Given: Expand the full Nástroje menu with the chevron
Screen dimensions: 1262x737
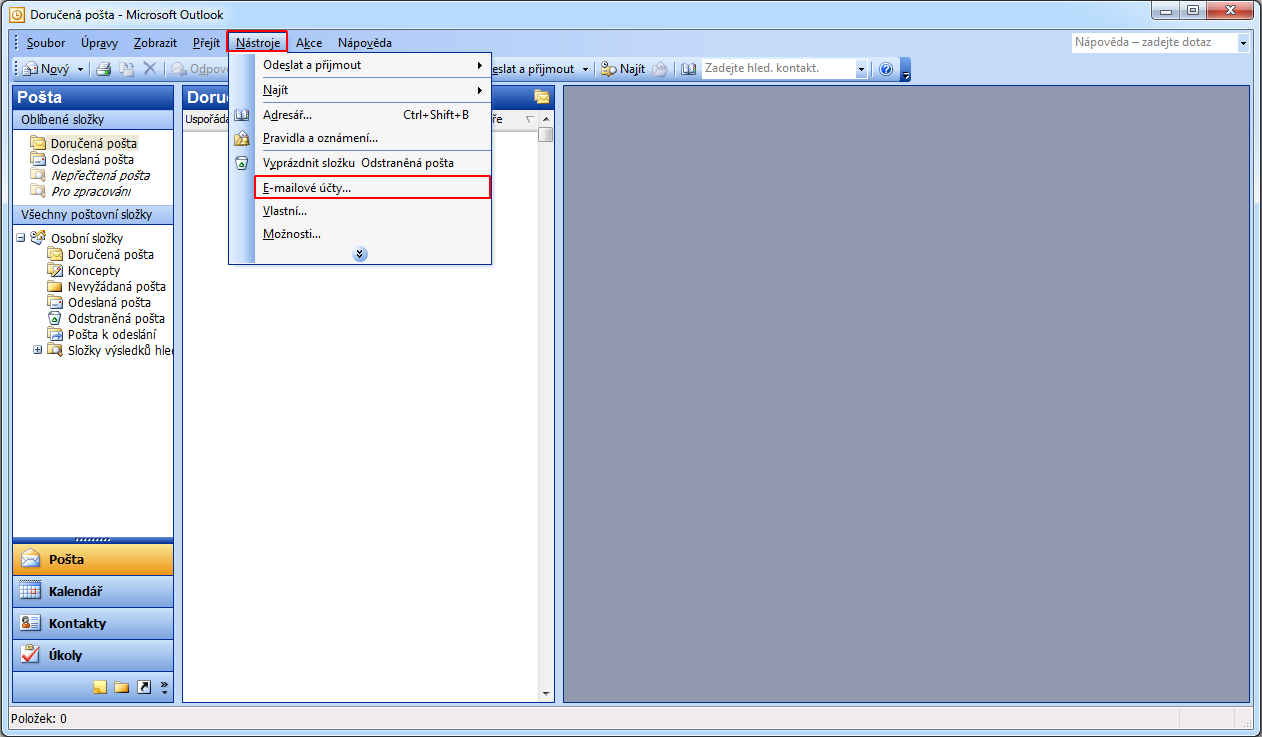Looking at the screenshot, I should (360, 254).
